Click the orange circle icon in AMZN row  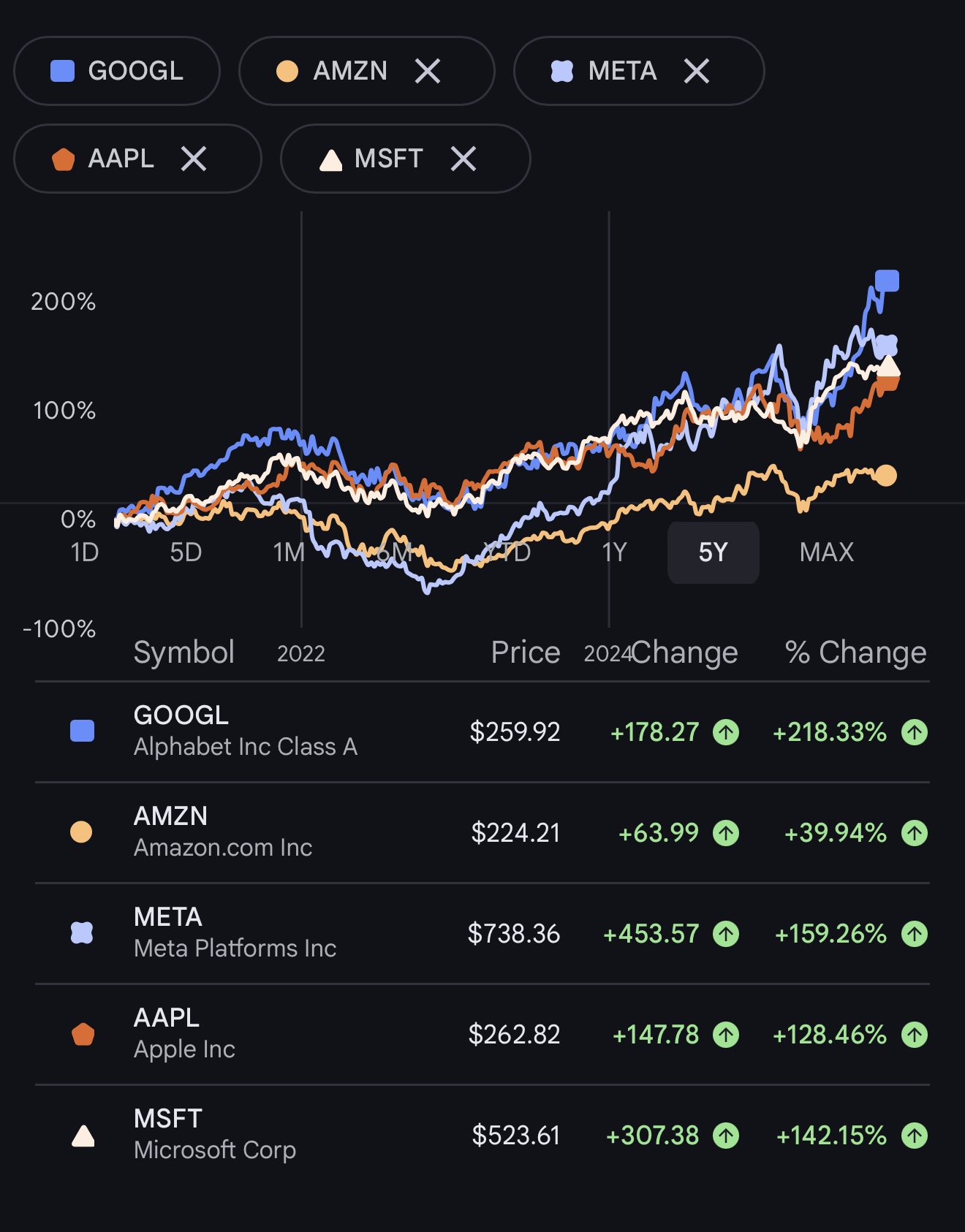coord(81,832)
